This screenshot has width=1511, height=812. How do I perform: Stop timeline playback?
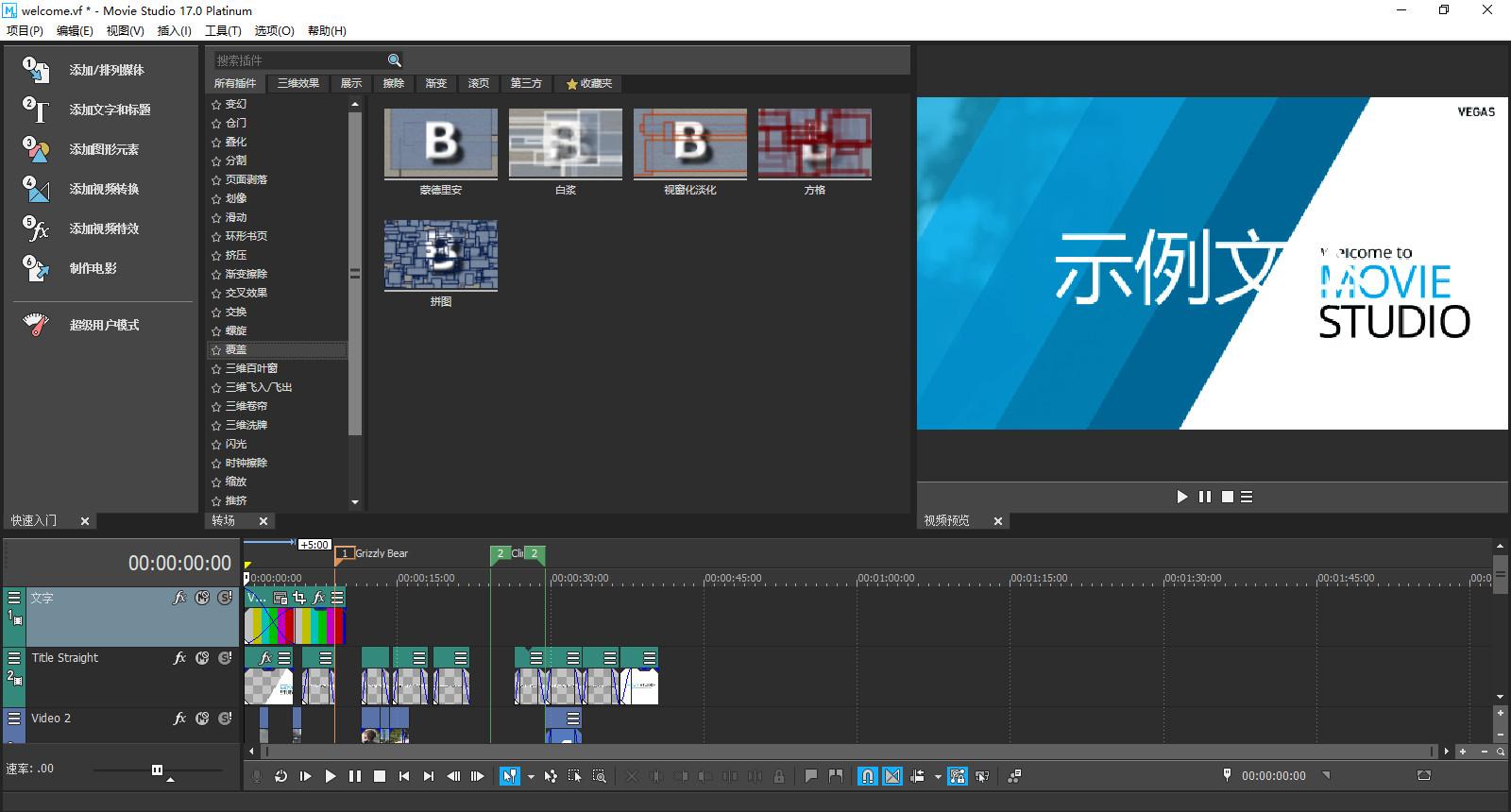(380, 776)
